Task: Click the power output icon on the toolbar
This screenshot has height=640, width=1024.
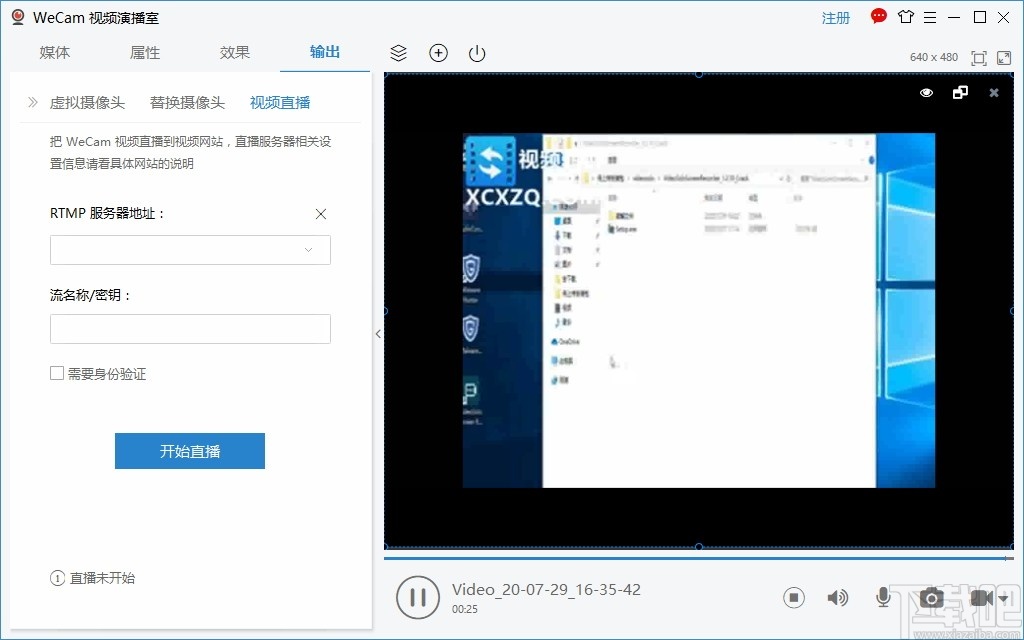Action: tap(476, 53)
